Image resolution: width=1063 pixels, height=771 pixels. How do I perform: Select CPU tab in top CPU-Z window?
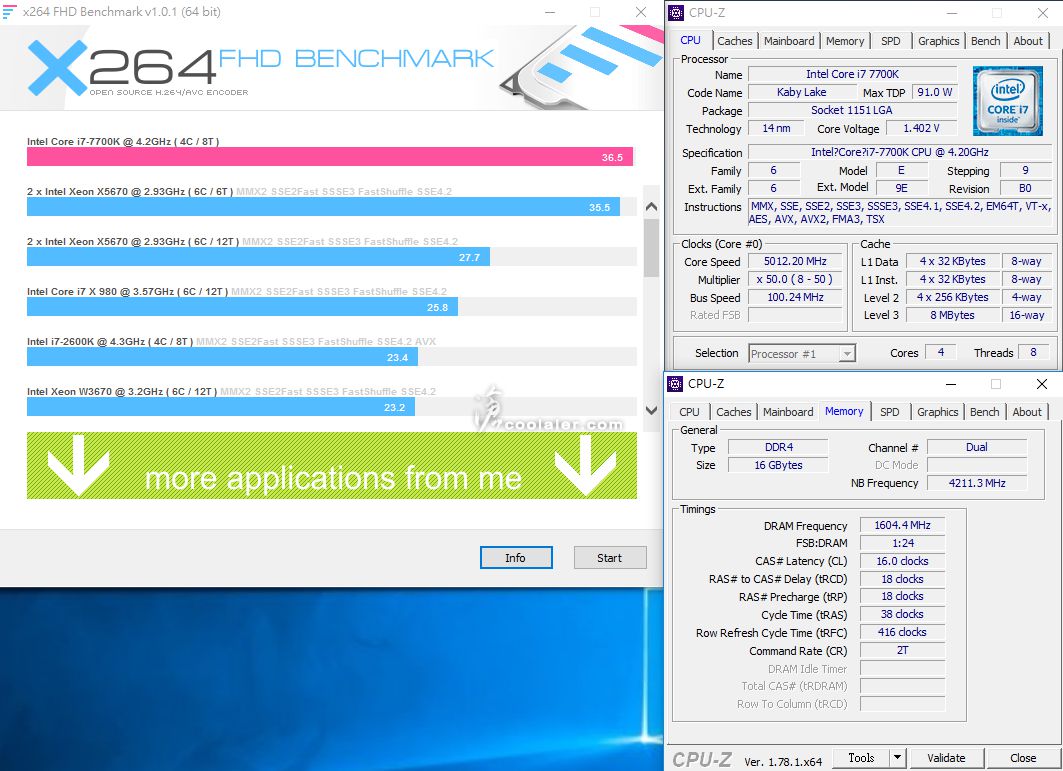tap(690, 40)
